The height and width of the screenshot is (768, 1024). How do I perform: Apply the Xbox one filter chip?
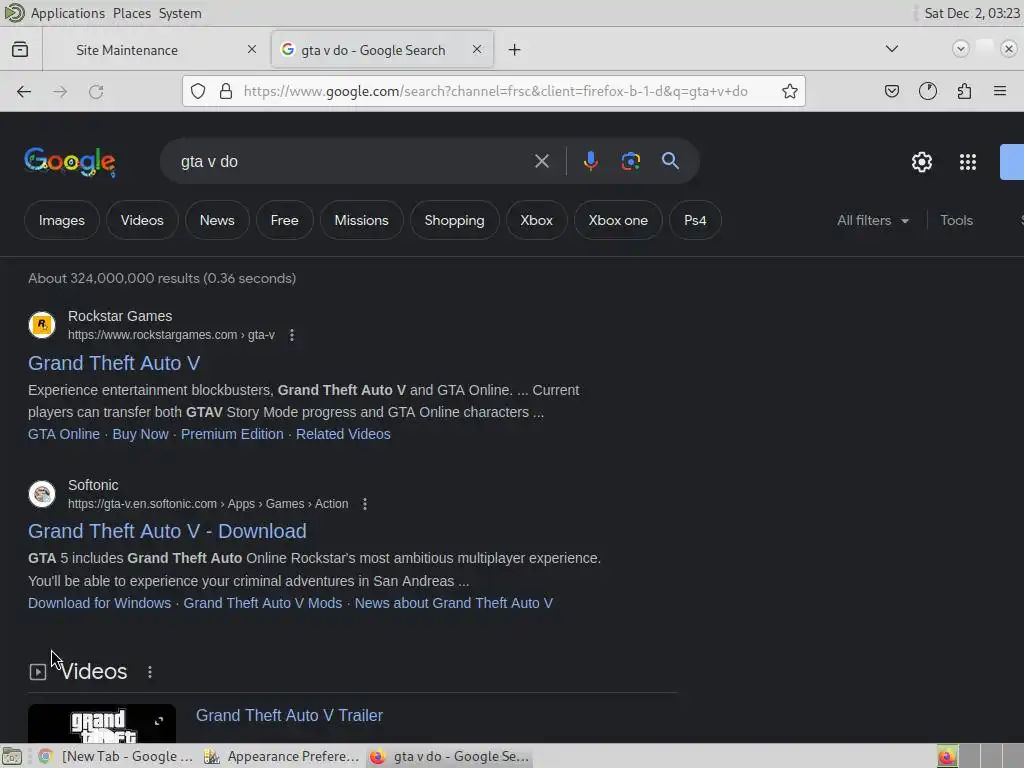[x=618, y=221]
